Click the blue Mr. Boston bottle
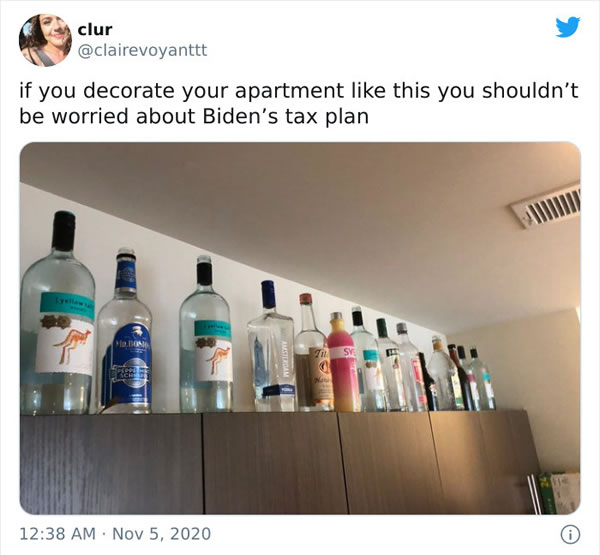 pos(125,331)
